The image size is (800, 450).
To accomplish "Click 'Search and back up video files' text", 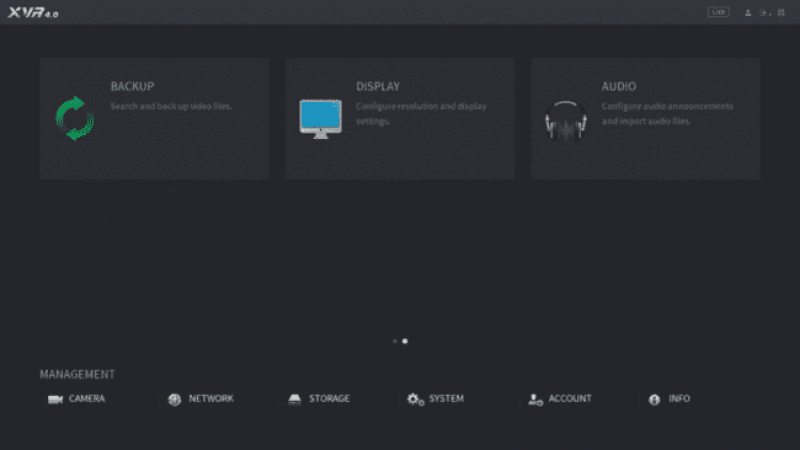I will click(171, 106).
